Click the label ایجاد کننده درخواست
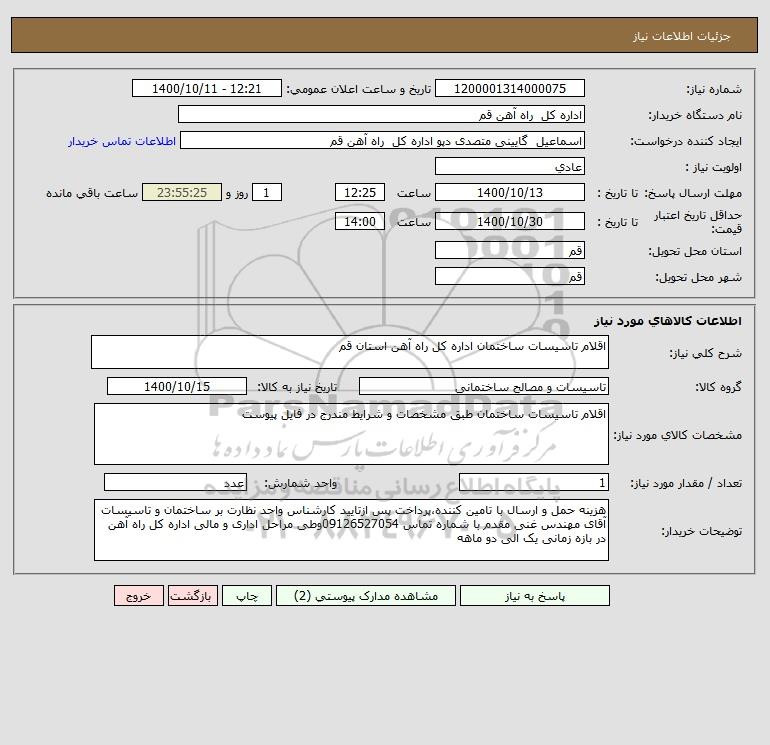 [x=686, y=141]
